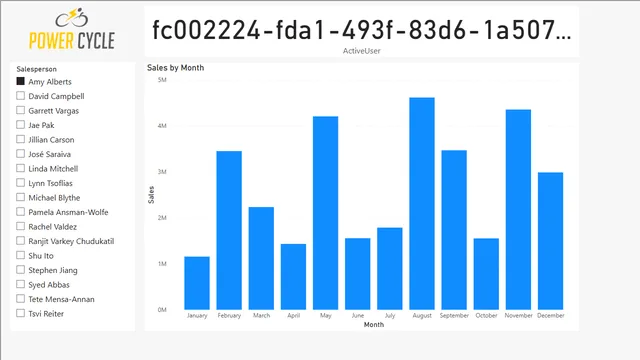Check the Syed Abbas checkbox

click(20, 284)
